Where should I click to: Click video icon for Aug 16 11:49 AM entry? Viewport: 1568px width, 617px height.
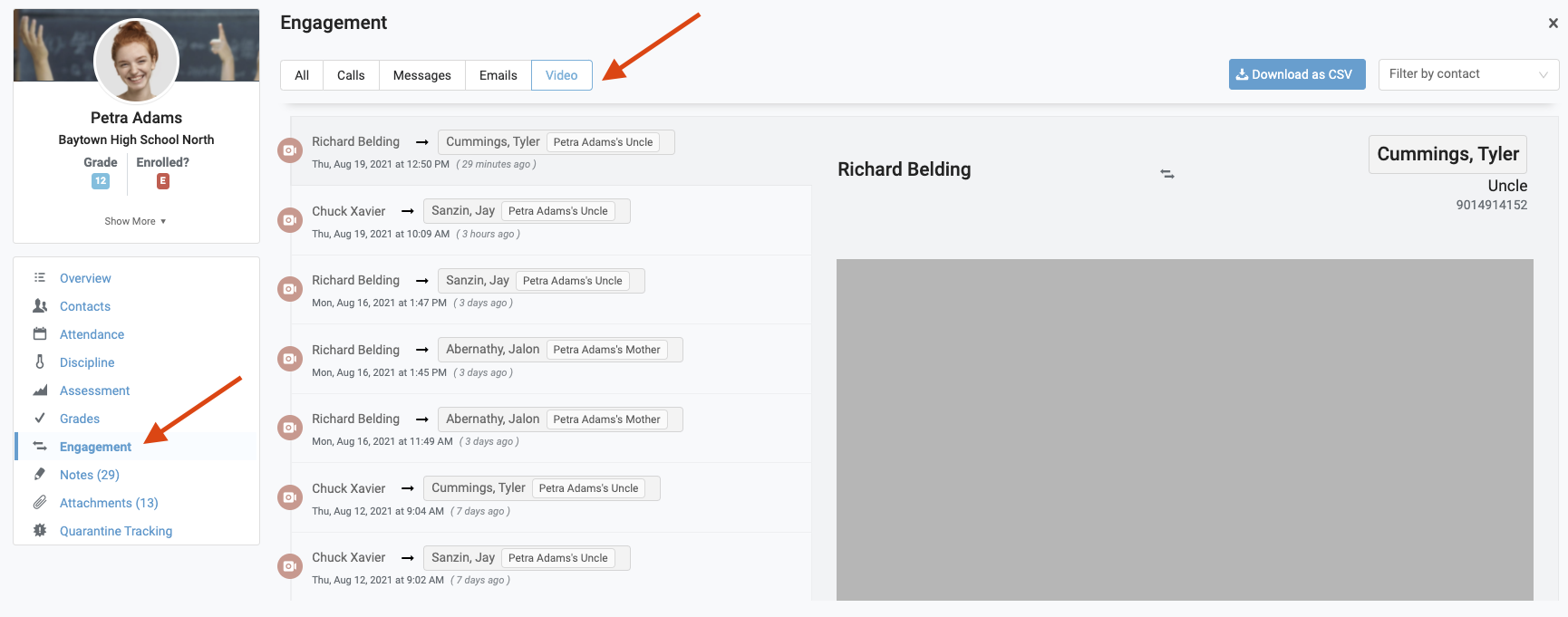click(x=290, y=428)
